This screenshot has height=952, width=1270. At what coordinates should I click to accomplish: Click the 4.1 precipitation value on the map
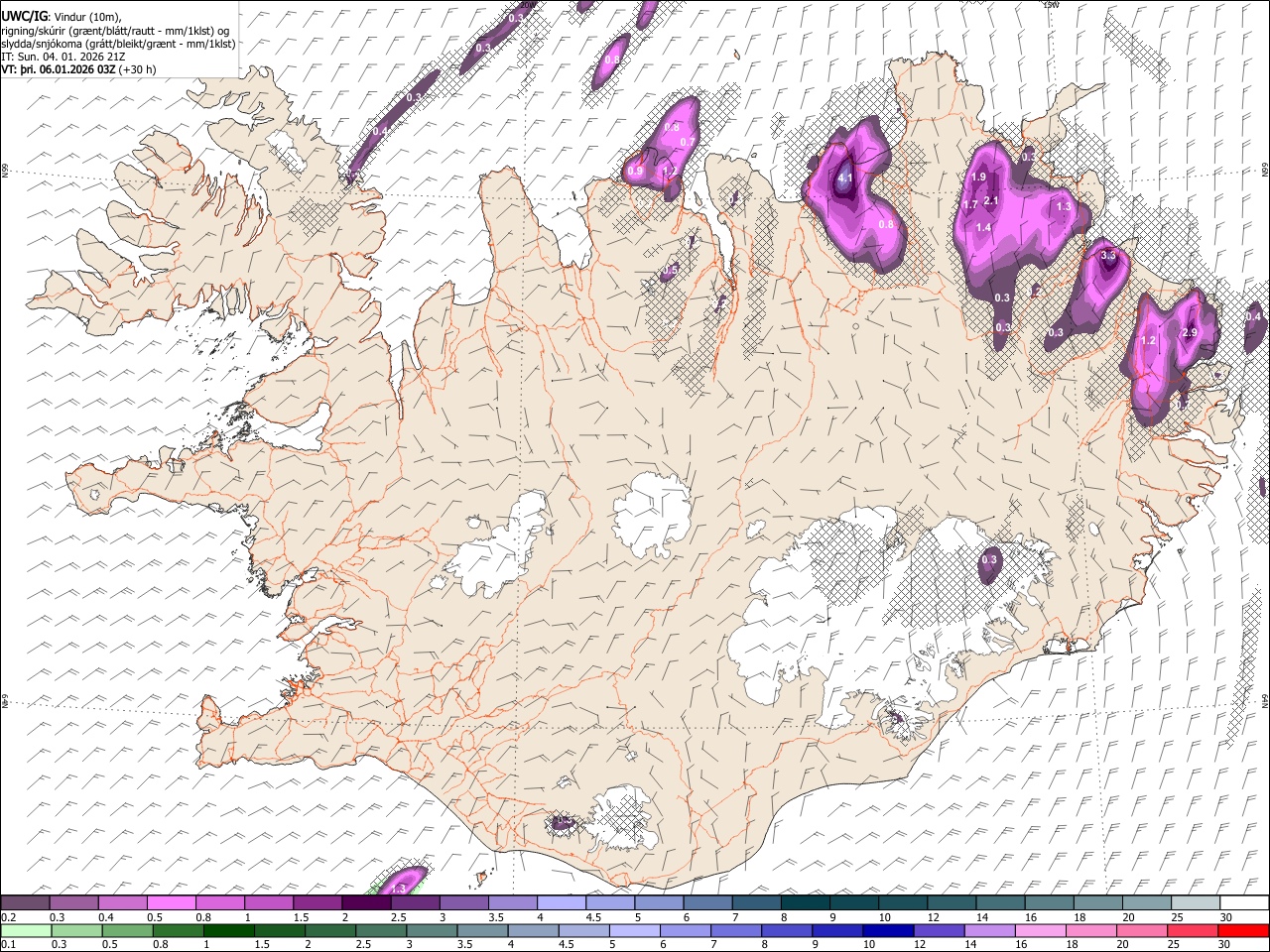[x=845, y=178]
